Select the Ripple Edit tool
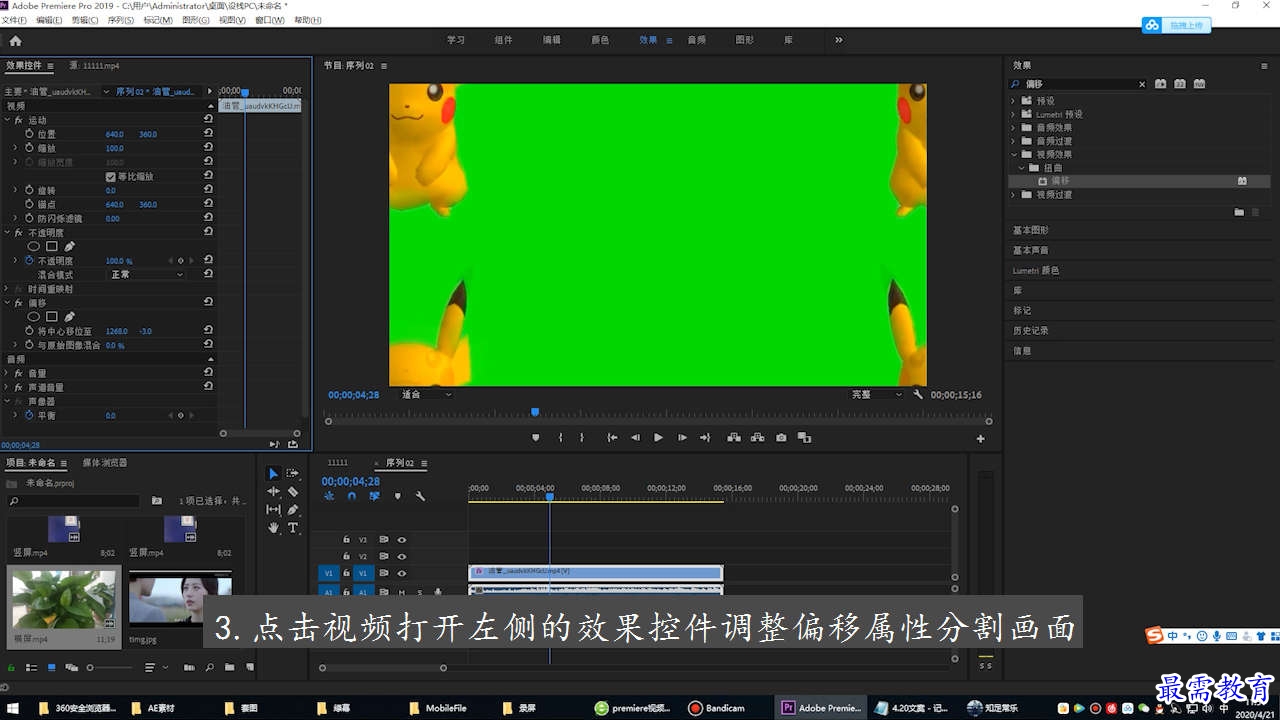 pos(273,491)
